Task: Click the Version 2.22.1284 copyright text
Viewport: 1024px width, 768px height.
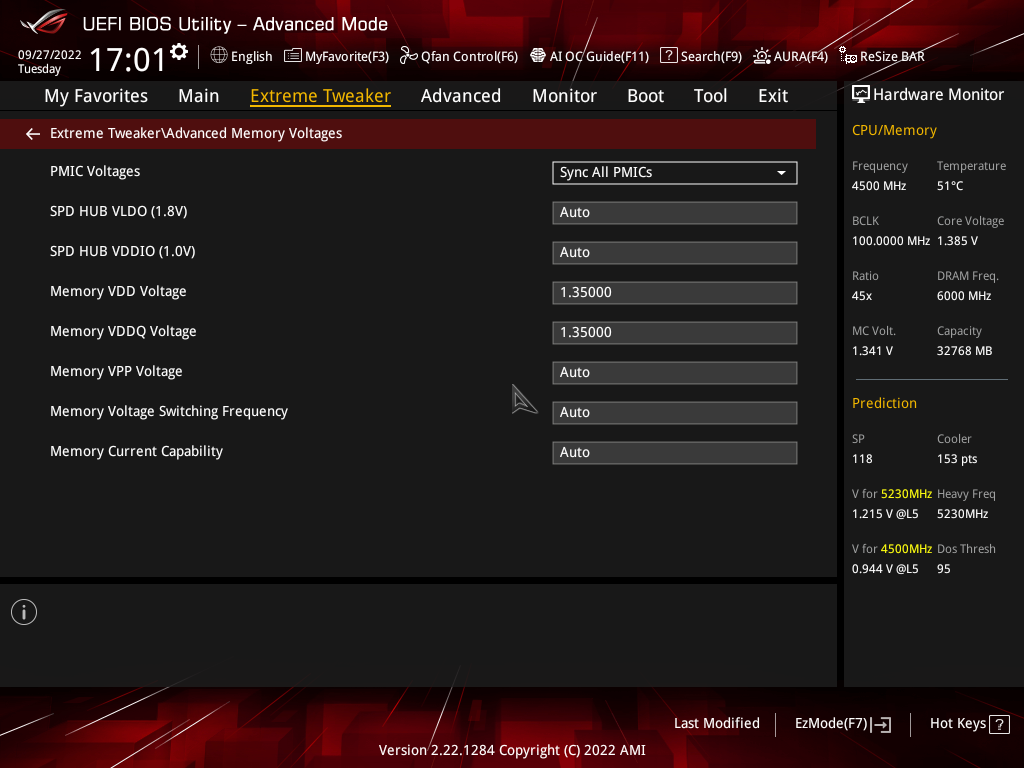Action: [x=511, y=750]
